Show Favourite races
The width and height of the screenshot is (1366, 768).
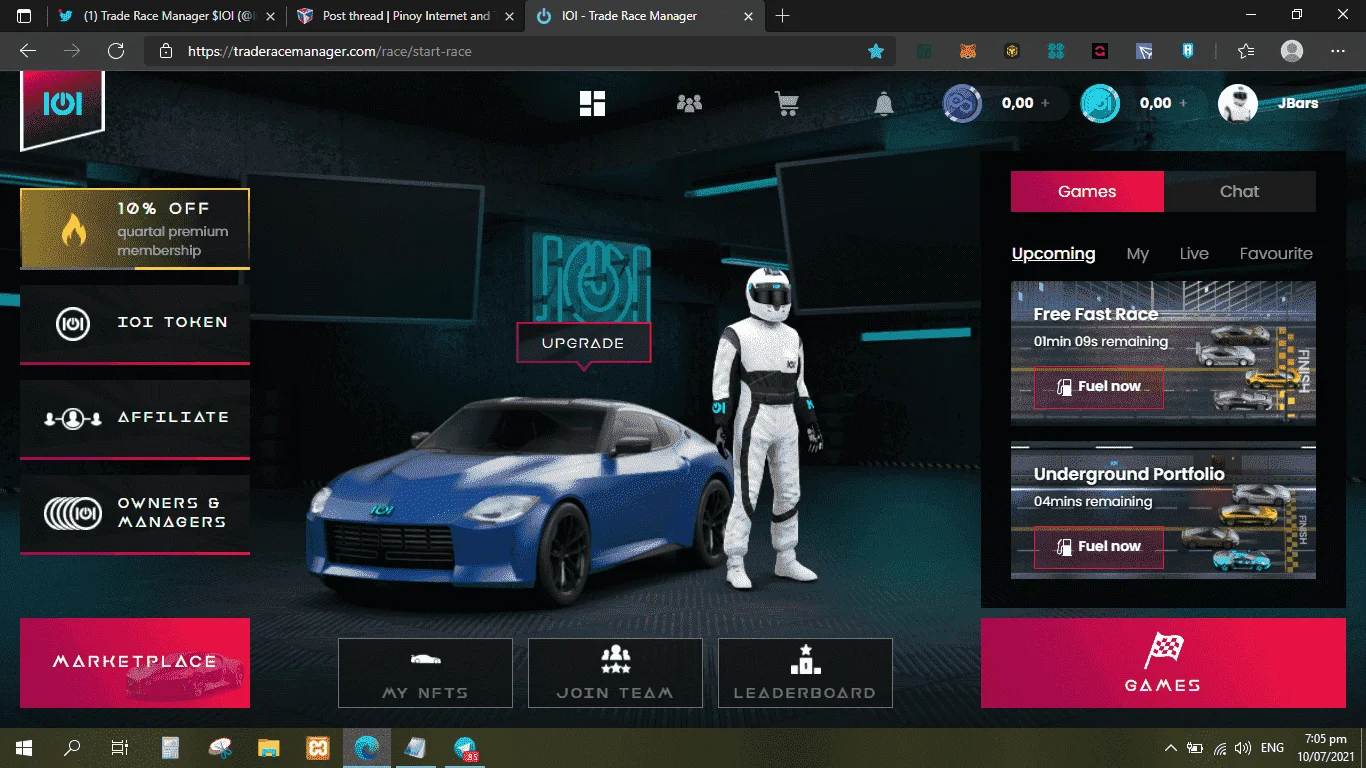(x=1276, y=254)
